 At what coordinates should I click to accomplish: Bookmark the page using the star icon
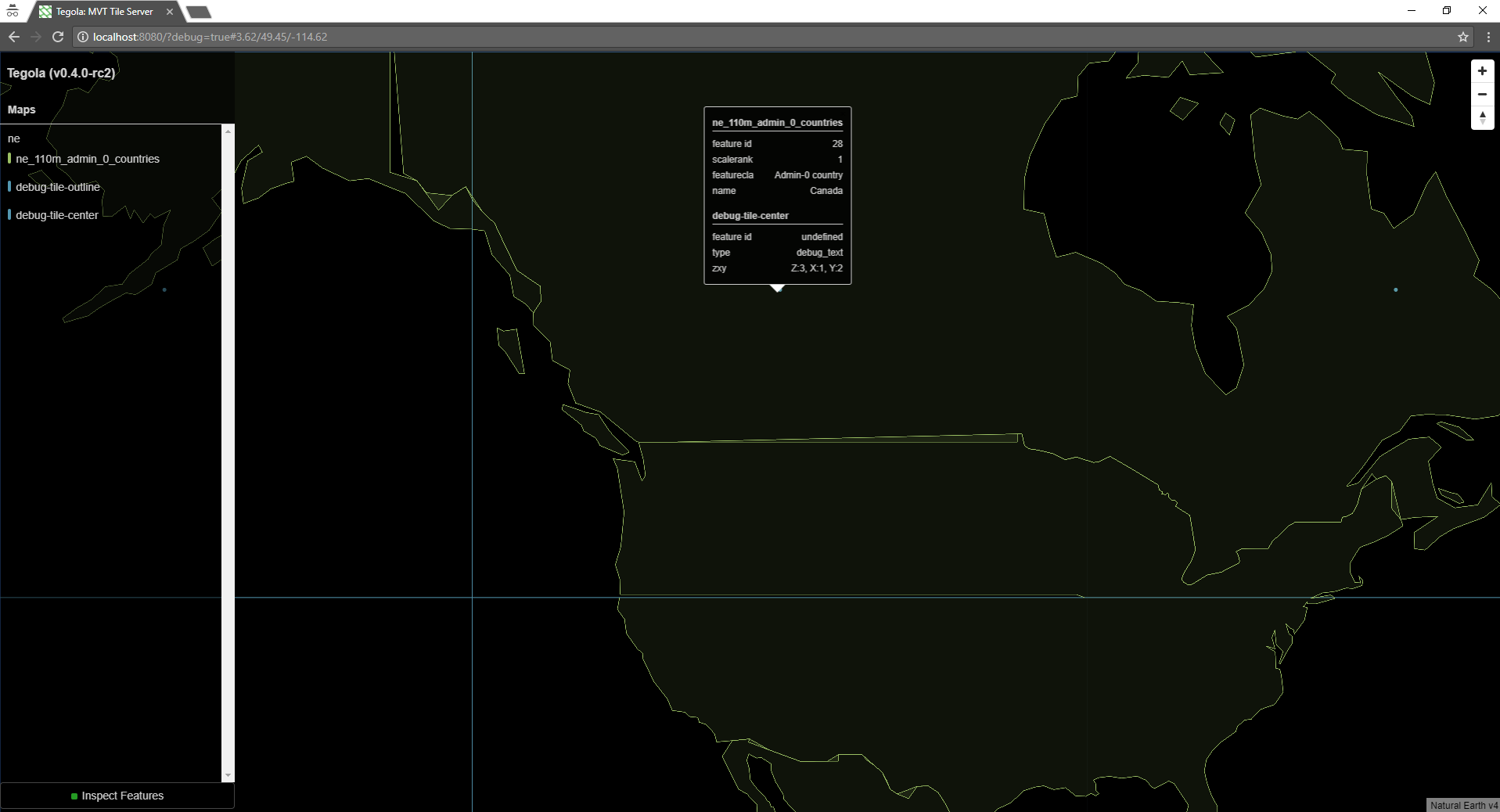tap(1463, 36)
